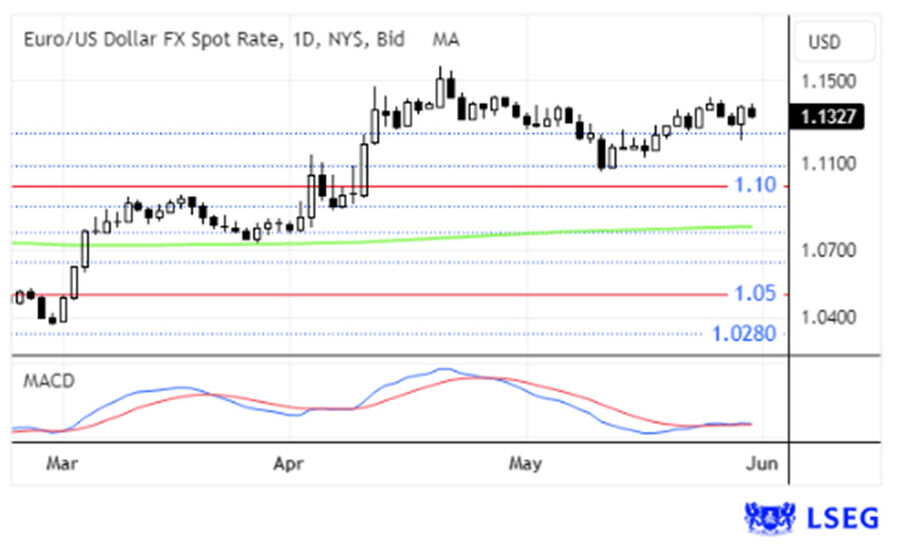Viewport: 900px width, 545px height.
Task: Click the MA indicator label
Action: 446,40
